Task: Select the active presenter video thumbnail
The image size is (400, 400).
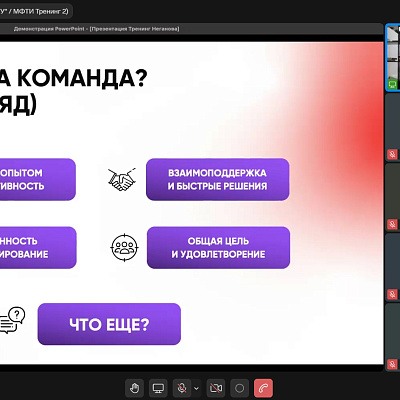Action: coord(393,57)
